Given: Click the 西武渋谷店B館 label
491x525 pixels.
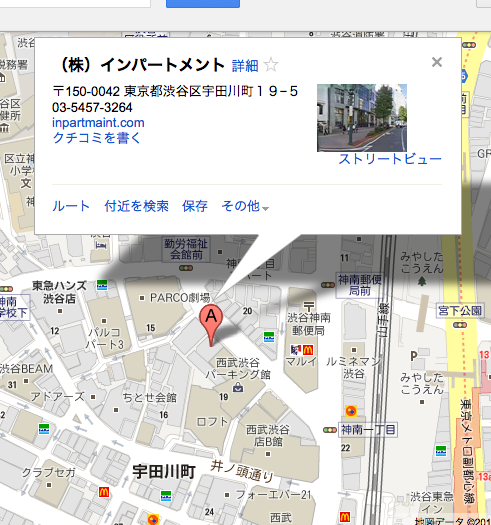Looking at the screenshot, I should pyautogui.click(x=268, y=436).
